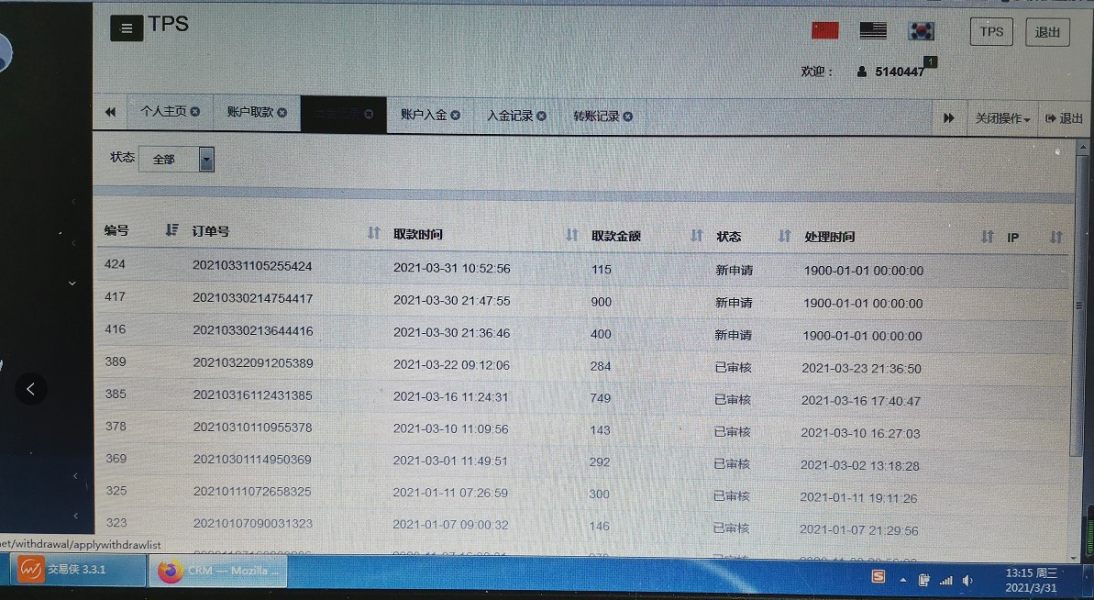Click processing time 2021-01-11 19:11:26
1094x600 pixels.
tap(858, 497)
